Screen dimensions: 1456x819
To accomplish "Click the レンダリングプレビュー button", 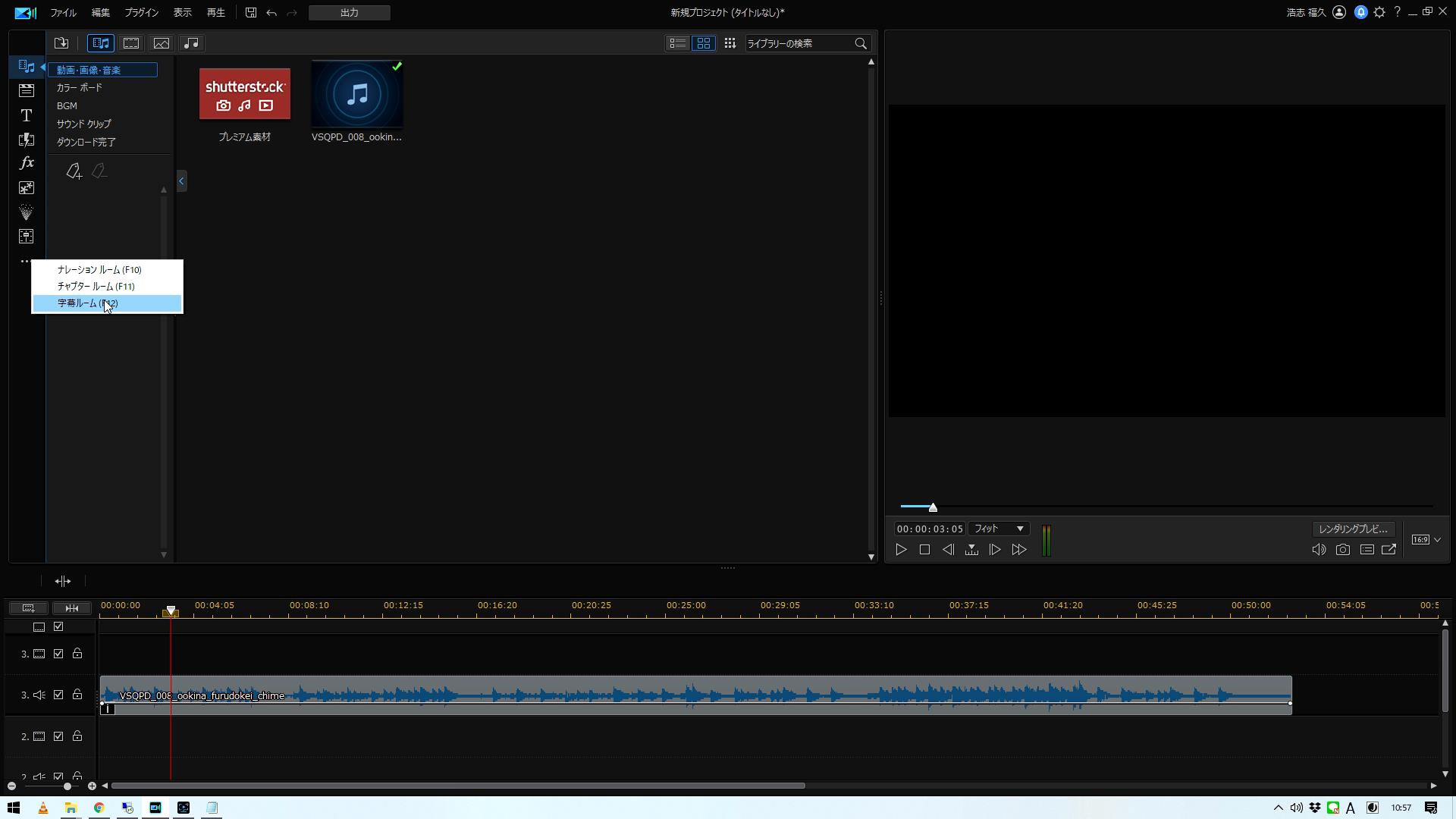I will 1353,529.
